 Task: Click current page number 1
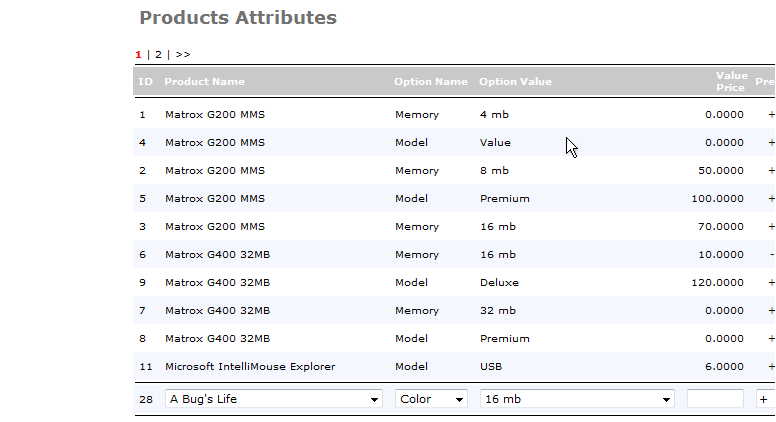pos(139,54)
